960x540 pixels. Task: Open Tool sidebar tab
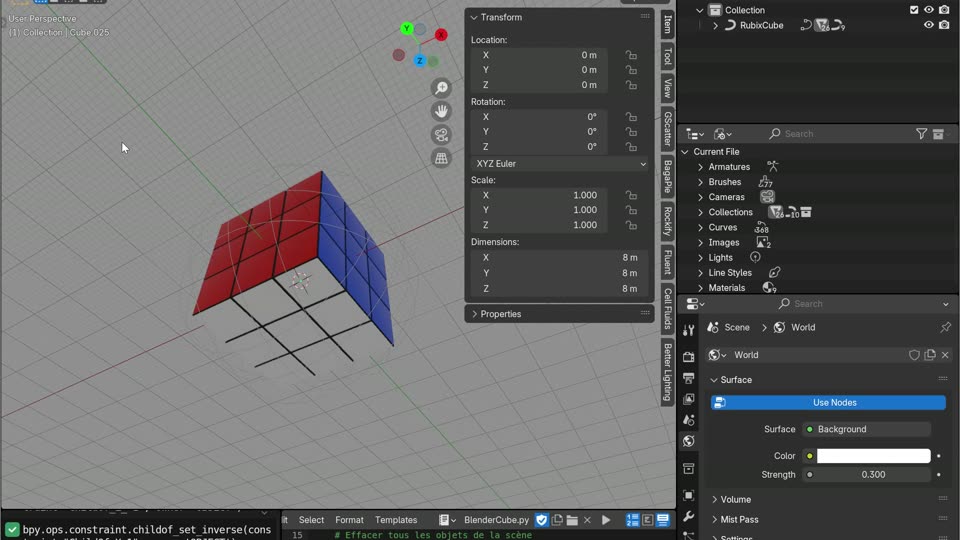point(667,57)
